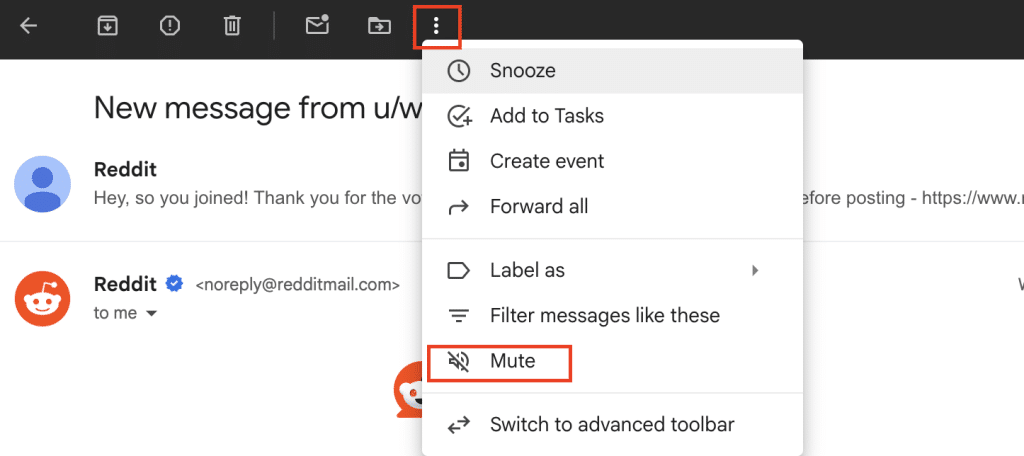
Task: Report this email as spam
Action: pyautogui.click(x=170, y=26)
